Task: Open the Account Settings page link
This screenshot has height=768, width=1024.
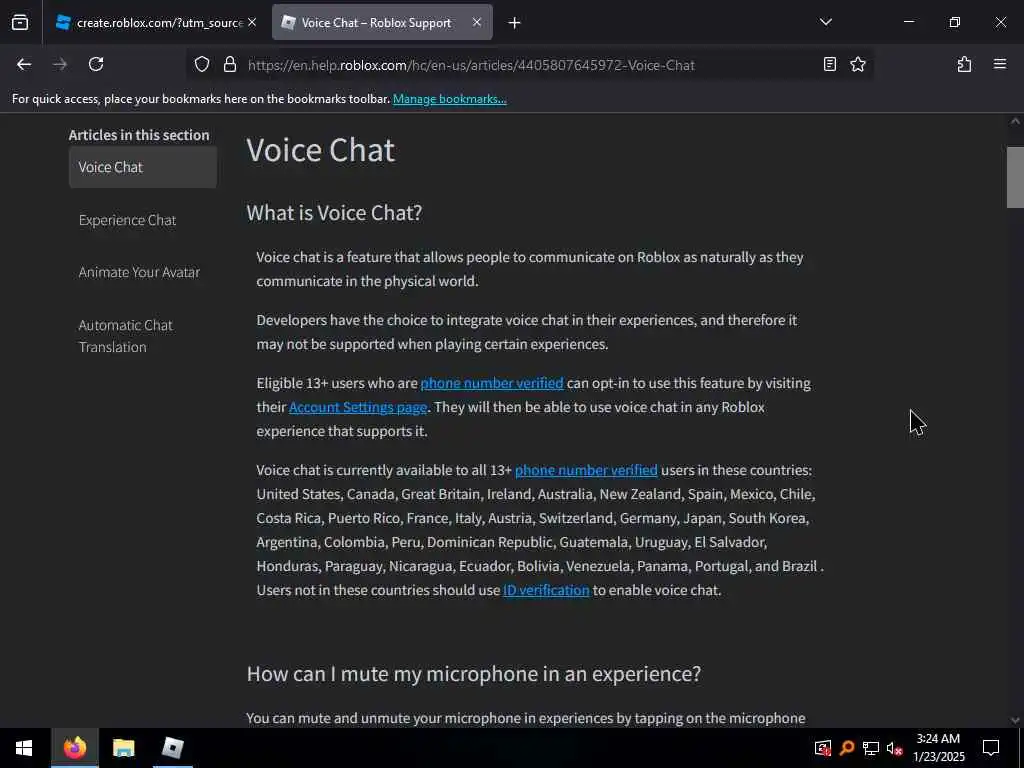Action: coord(358,408)
